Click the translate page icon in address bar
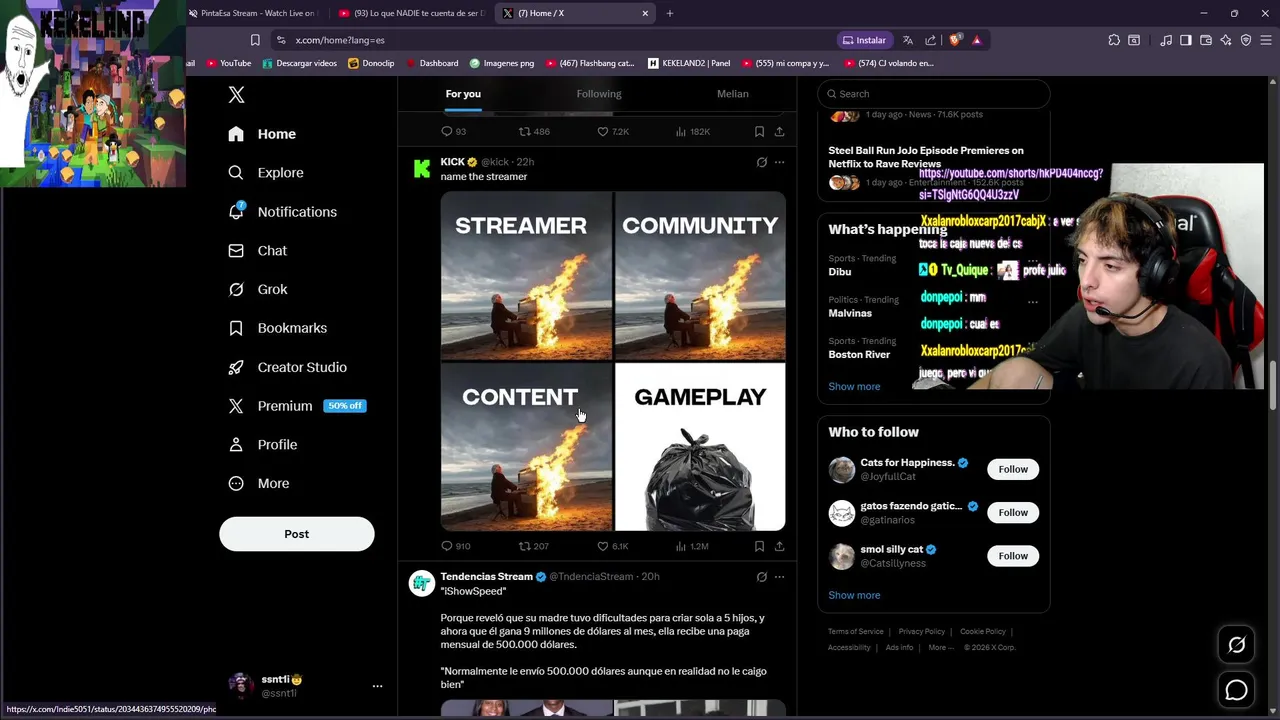 908,40
